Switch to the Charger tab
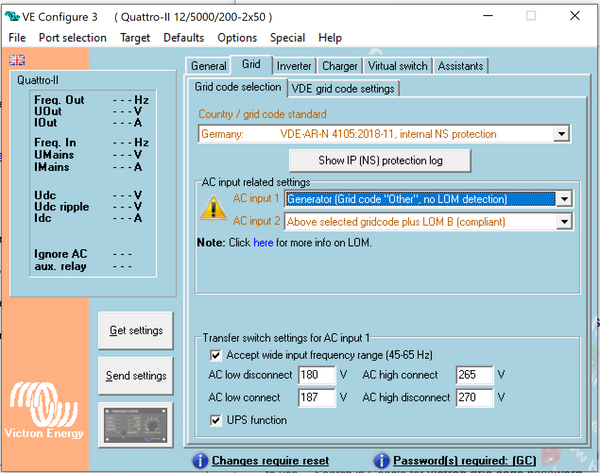 [x=340, y=66]
